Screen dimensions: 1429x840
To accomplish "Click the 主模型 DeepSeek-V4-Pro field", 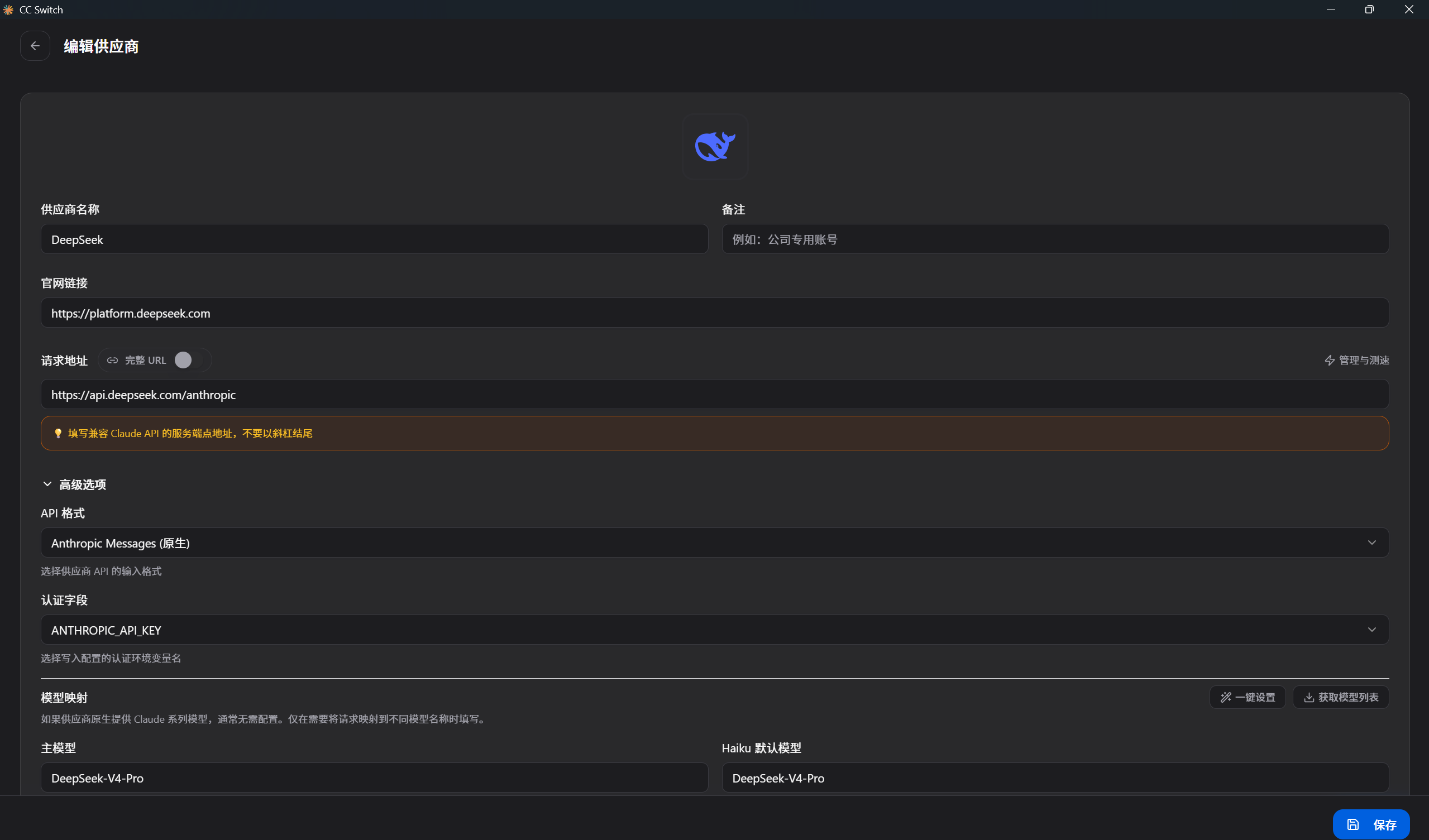I will (x=374, y=778).
